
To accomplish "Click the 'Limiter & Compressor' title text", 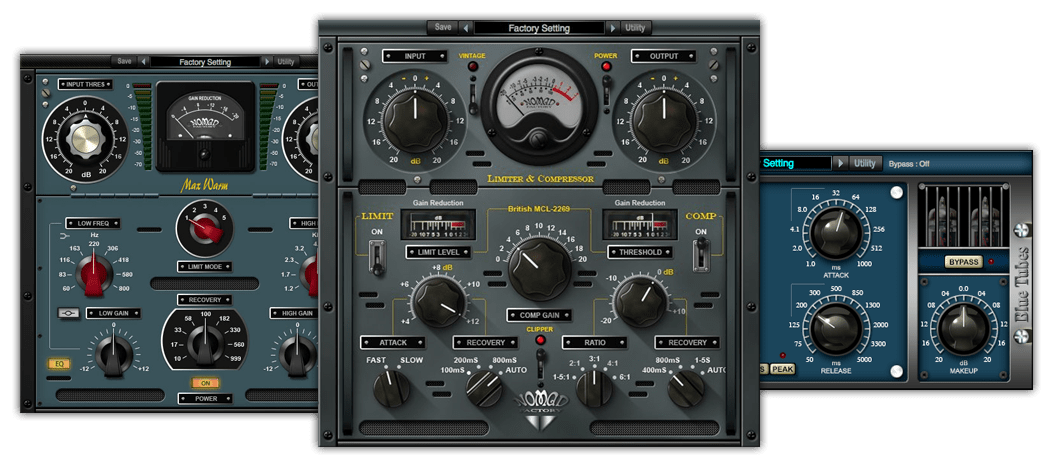I will tap(541, 179).
